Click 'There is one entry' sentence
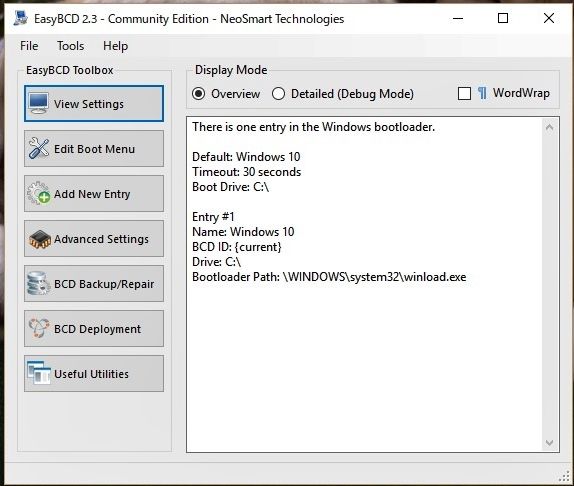The width and height of the screenshot is (574, 486). point(313,127)
